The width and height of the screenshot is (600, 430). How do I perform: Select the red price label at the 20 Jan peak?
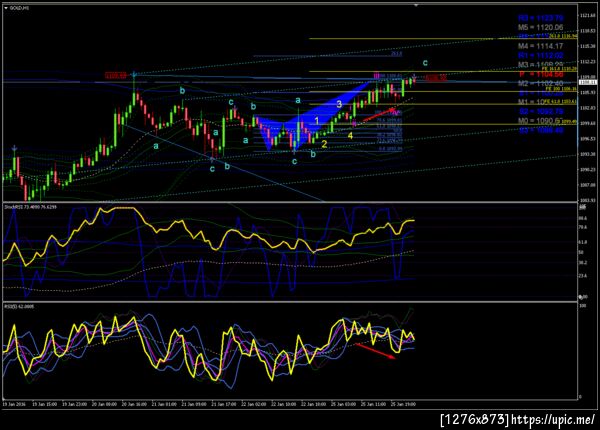coord(116,76)
